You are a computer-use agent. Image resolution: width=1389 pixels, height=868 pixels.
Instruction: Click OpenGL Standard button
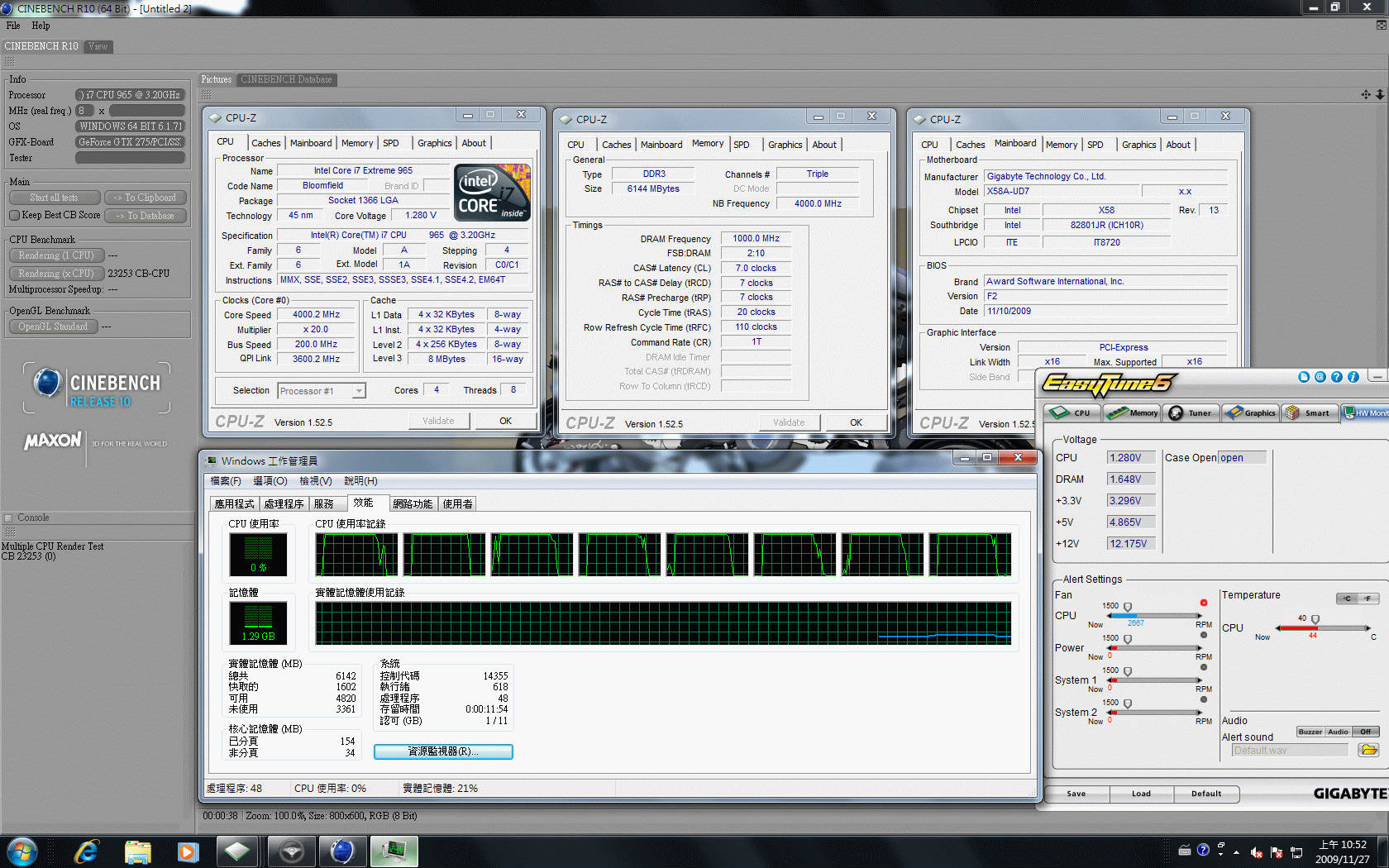pyautogui.click(x=53, y=327)
